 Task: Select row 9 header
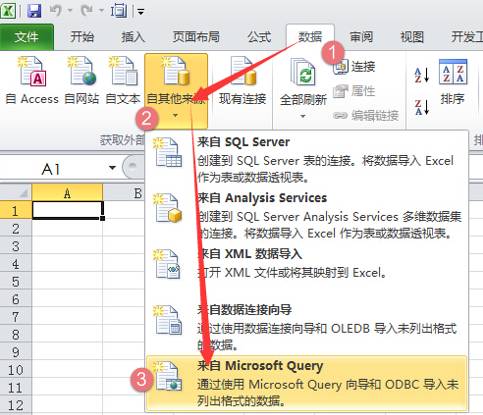pos(16,352)
